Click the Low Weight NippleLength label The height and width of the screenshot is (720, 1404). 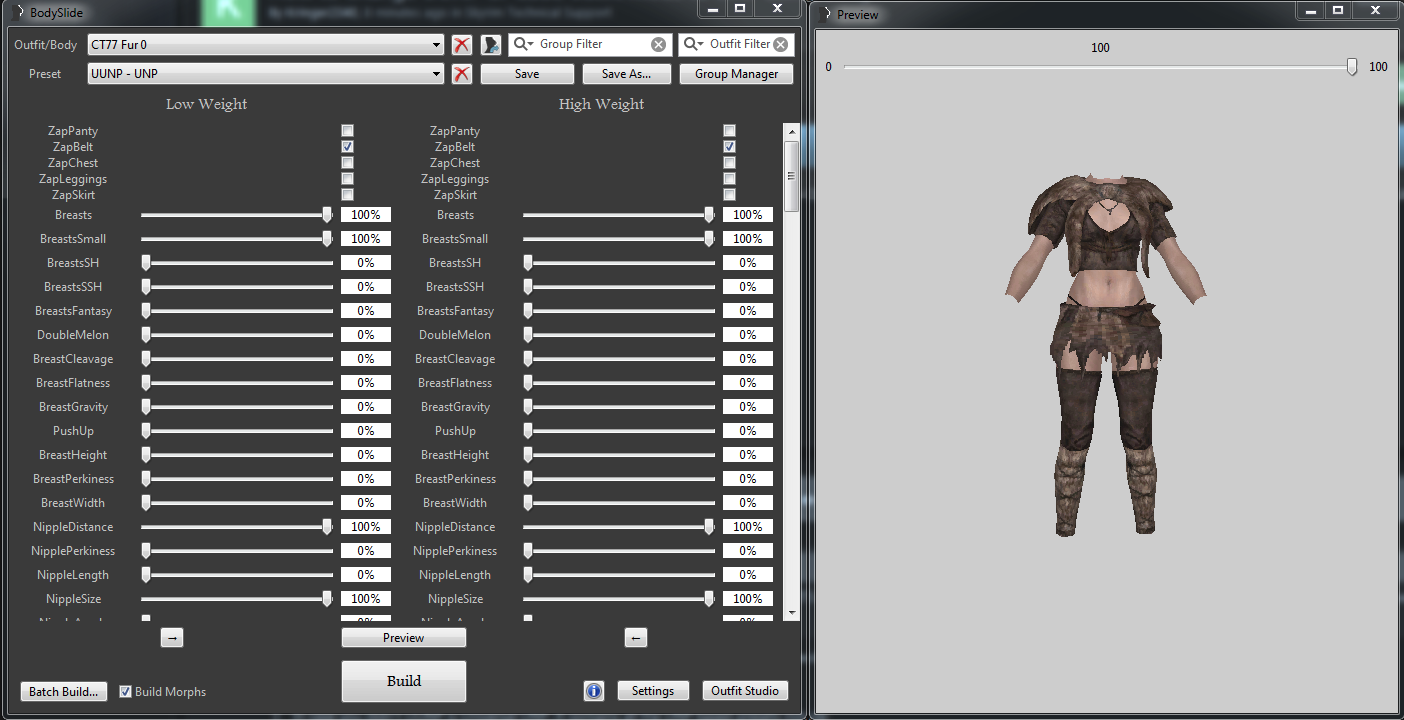(73, 575)
